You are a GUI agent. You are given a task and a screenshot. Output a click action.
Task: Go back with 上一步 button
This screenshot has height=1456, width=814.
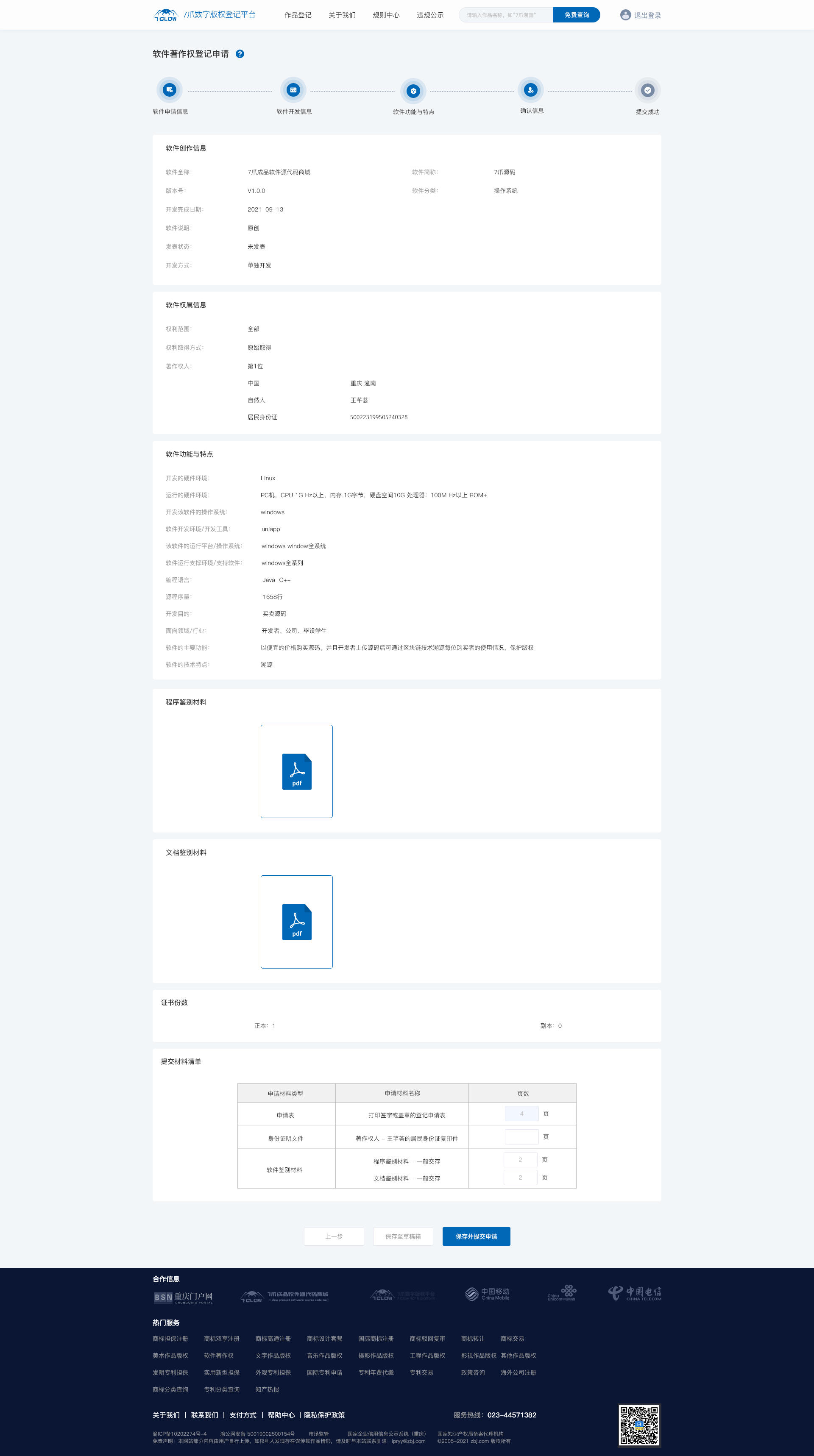[334, 1236]
